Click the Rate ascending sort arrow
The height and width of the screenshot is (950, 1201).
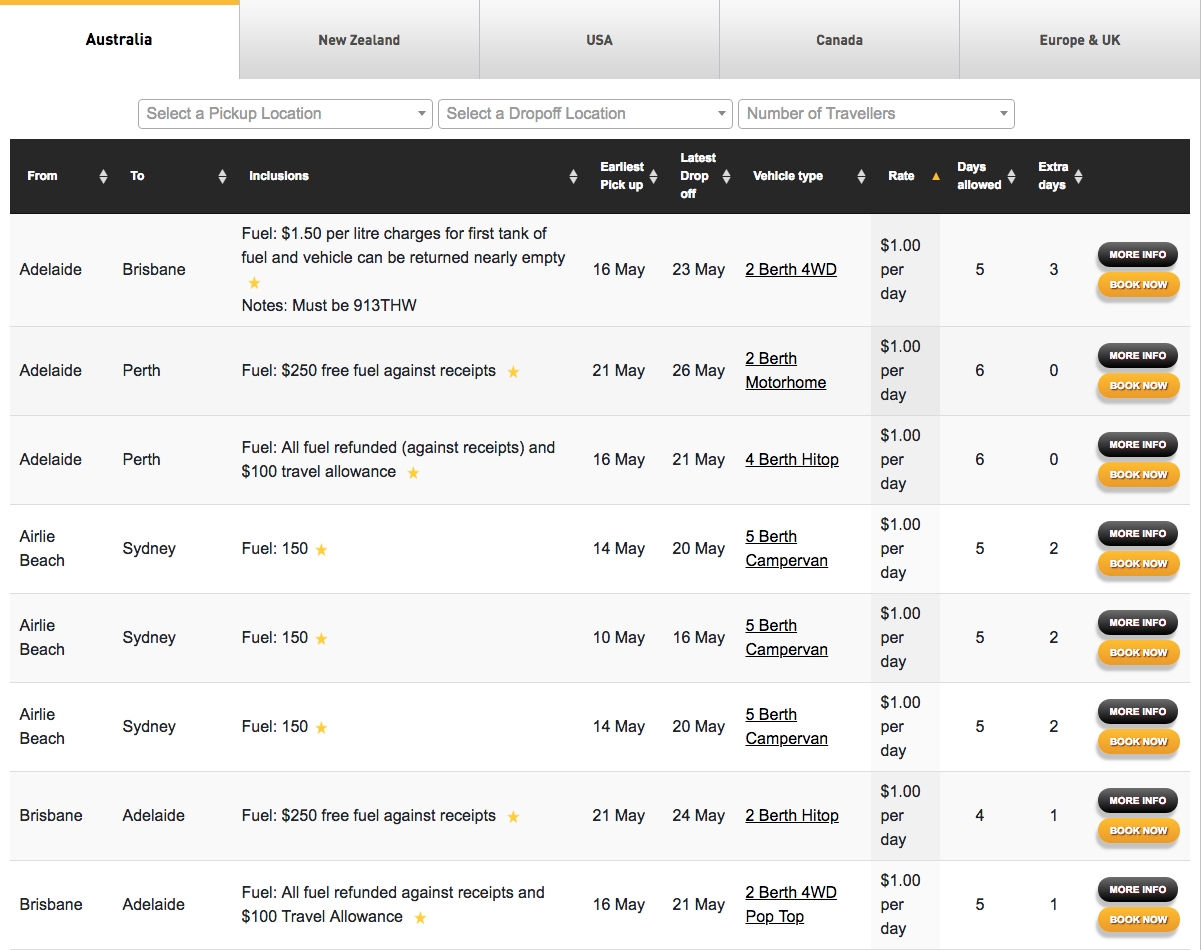(936, 176)
